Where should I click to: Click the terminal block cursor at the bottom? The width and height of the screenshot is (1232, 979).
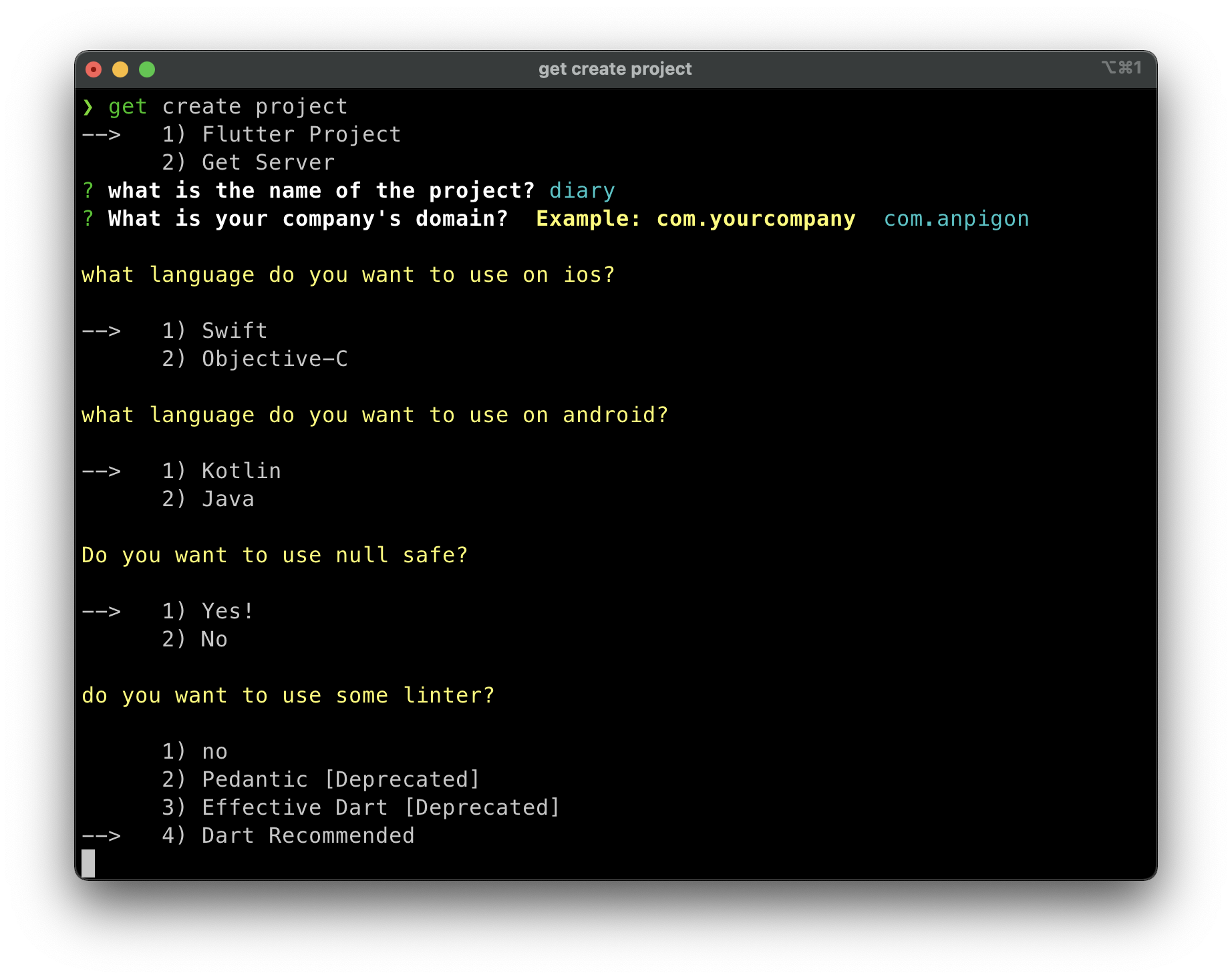pyautogui.click(x=88, y=863)
